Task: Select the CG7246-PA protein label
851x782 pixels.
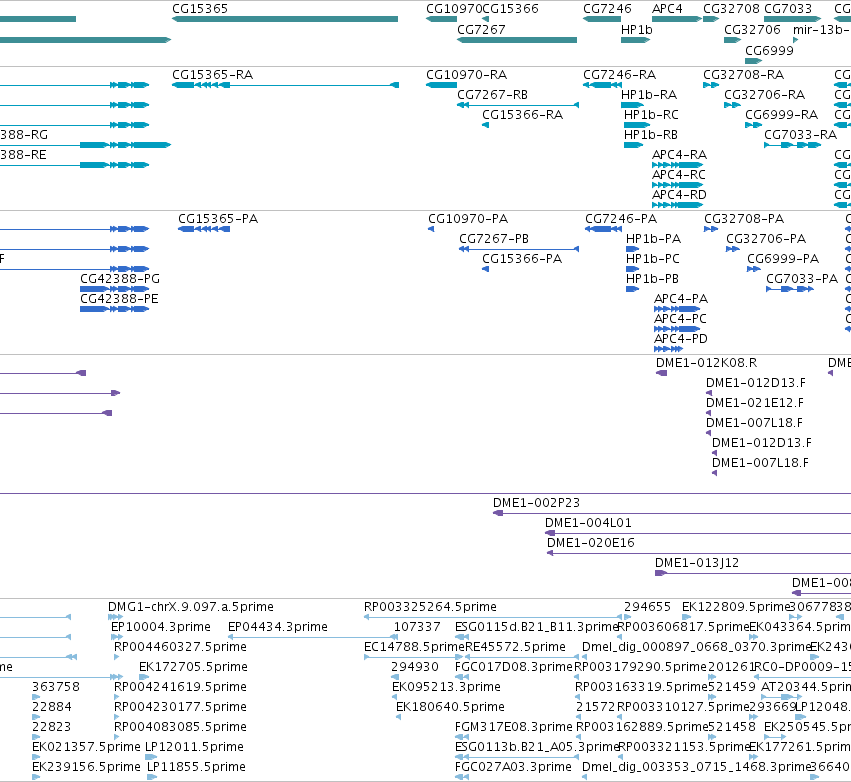Action: 621,219
